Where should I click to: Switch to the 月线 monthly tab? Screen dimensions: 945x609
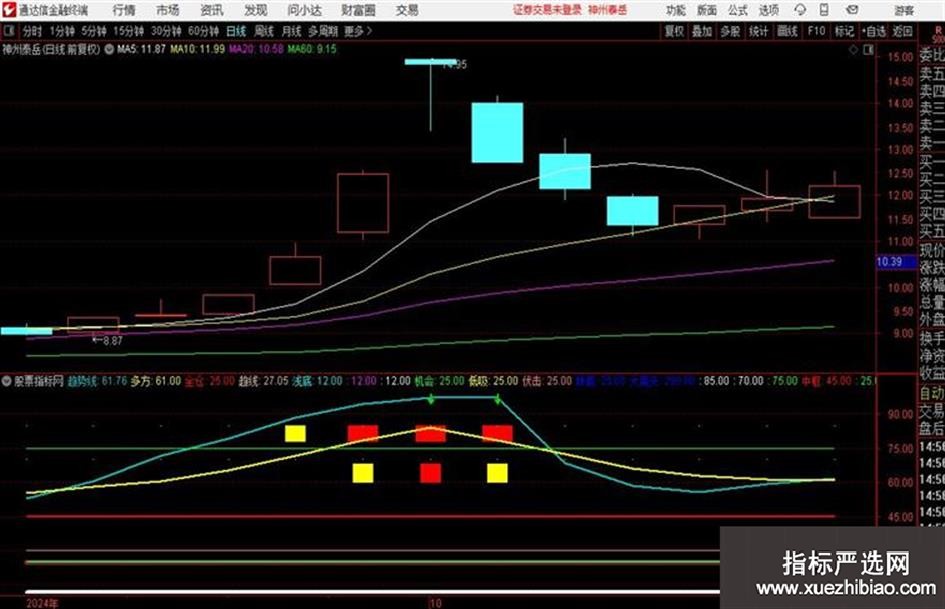(x=292, y=31)
